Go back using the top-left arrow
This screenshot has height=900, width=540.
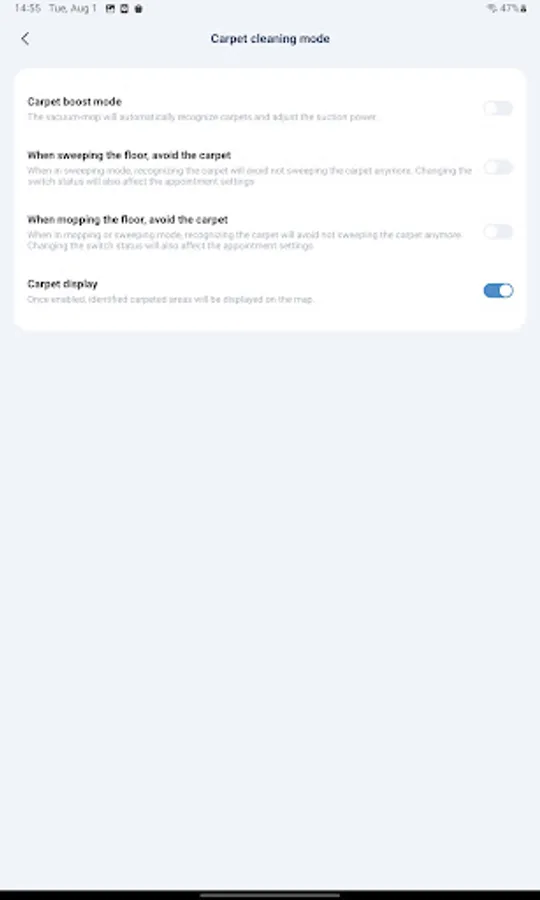click(x=25, y=38)
